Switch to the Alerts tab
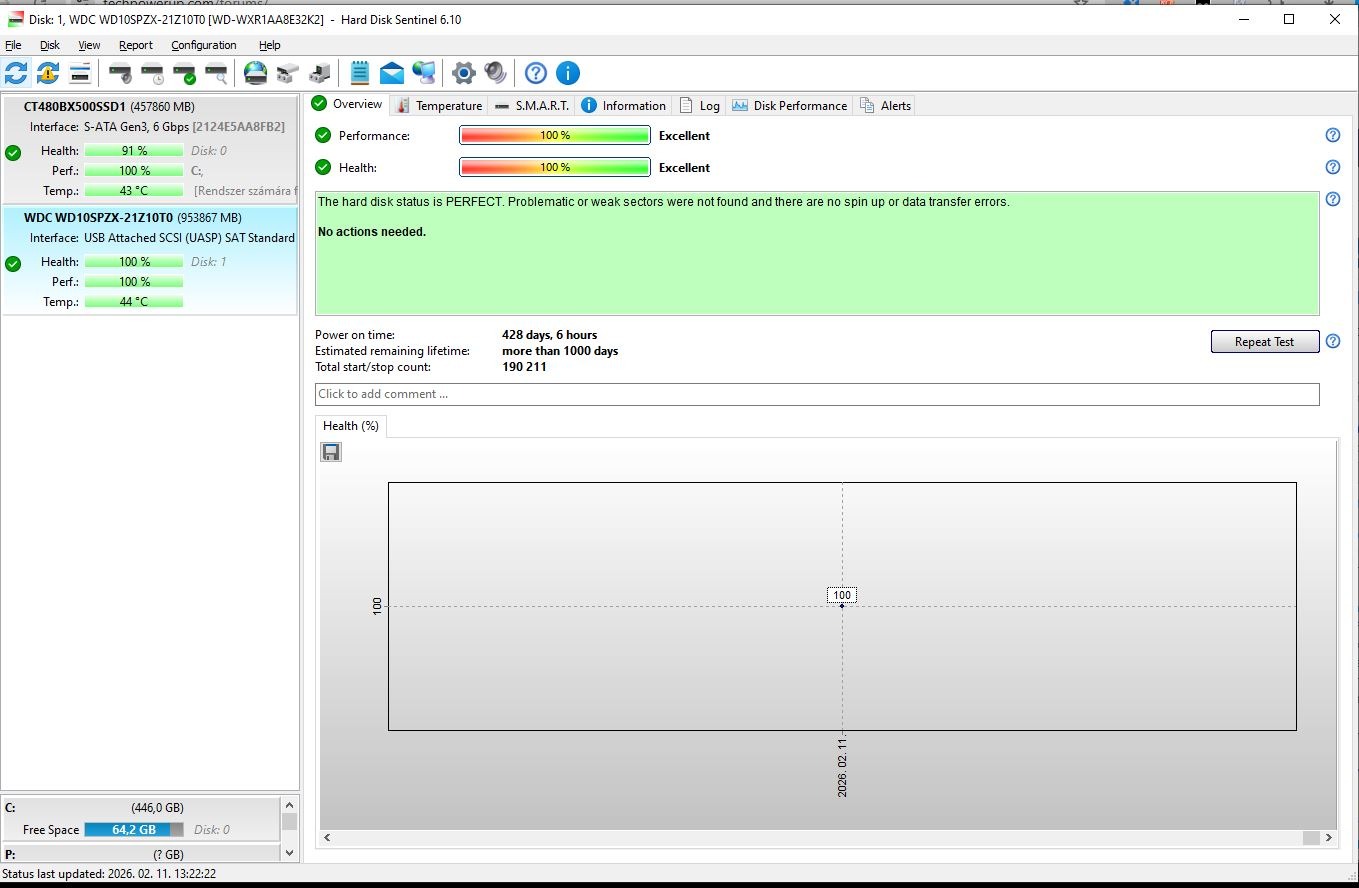Viewport: 1359px width, 888px height. pyautogui.click(x=885, y=105)
